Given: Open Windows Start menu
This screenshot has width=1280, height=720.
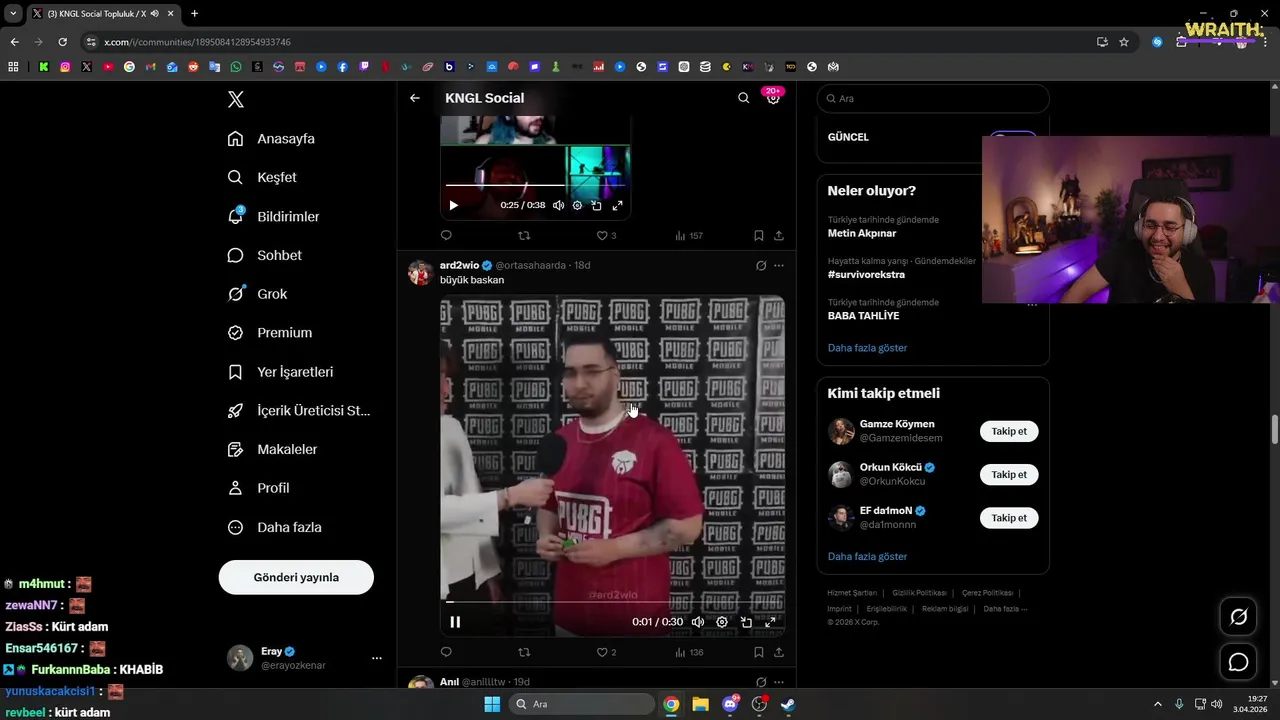Looking at the screenshot, I should point(492,704).
